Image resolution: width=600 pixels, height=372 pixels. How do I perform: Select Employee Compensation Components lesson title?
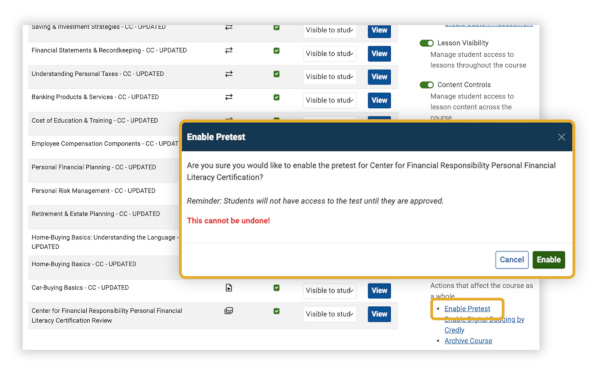[105, 144]
